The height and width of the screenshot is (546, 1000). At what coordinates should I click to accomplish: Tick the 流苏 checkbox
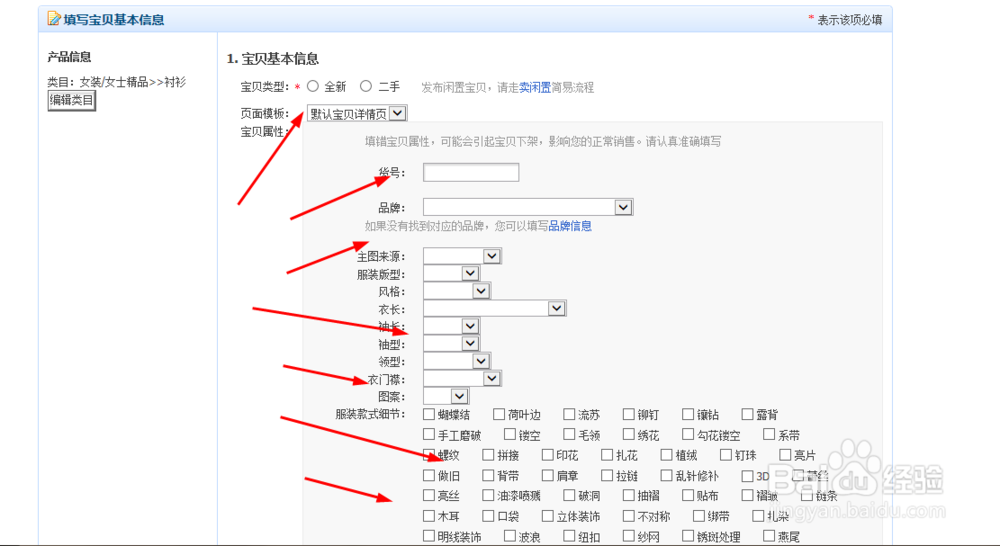click(570, 414)
